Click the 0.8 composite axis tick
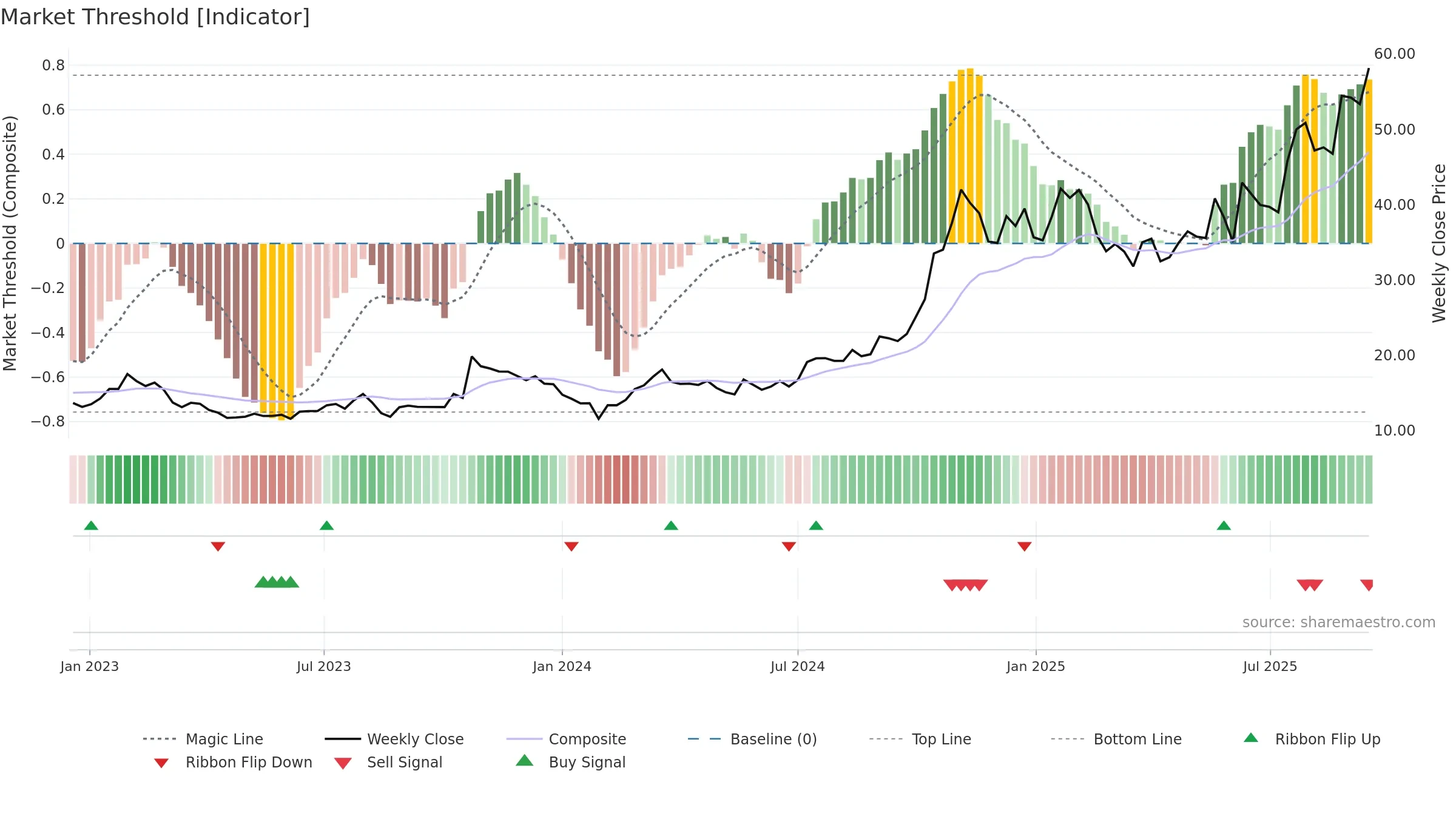The image size is (1456, 819). pyautogui.click(x=53, y=65)
